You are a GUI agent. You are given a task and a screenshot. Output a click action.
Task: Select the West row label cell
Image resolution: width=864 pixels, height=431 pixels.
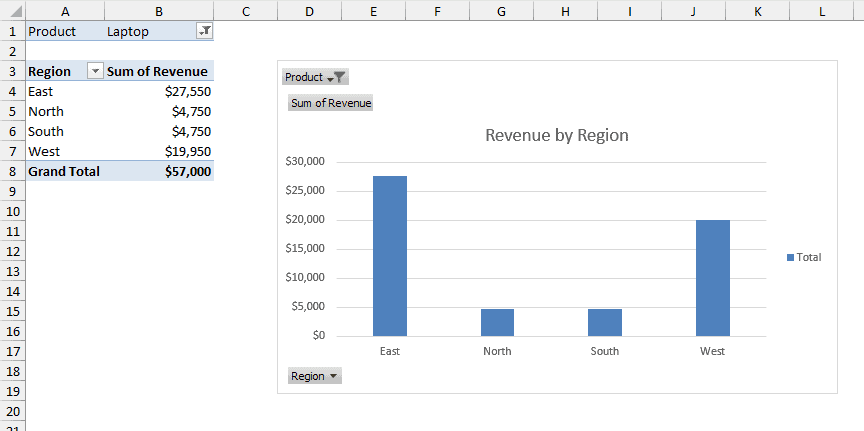(65, 151)
